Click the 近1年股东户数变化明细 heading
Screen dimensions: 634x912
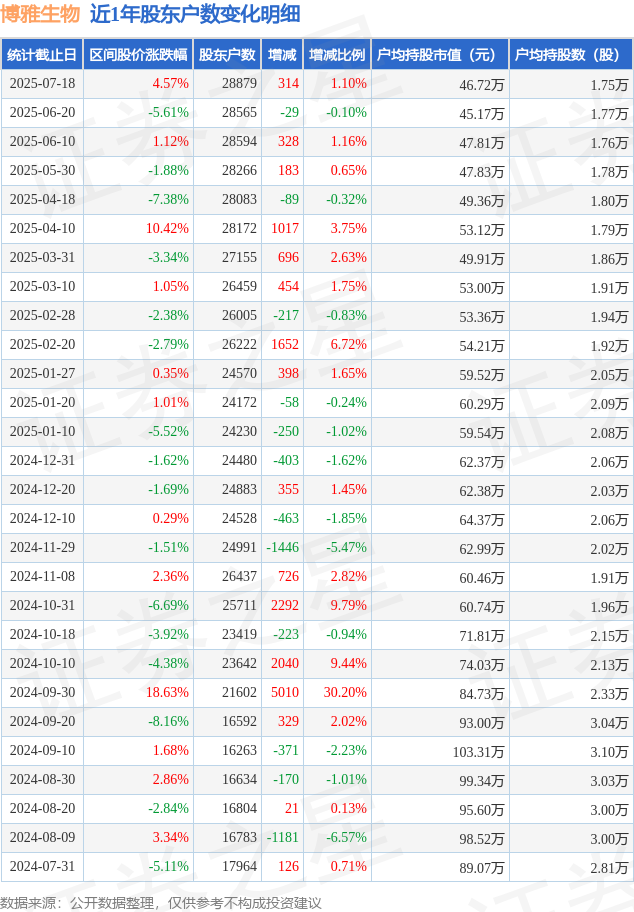click(x=195, y=14)
